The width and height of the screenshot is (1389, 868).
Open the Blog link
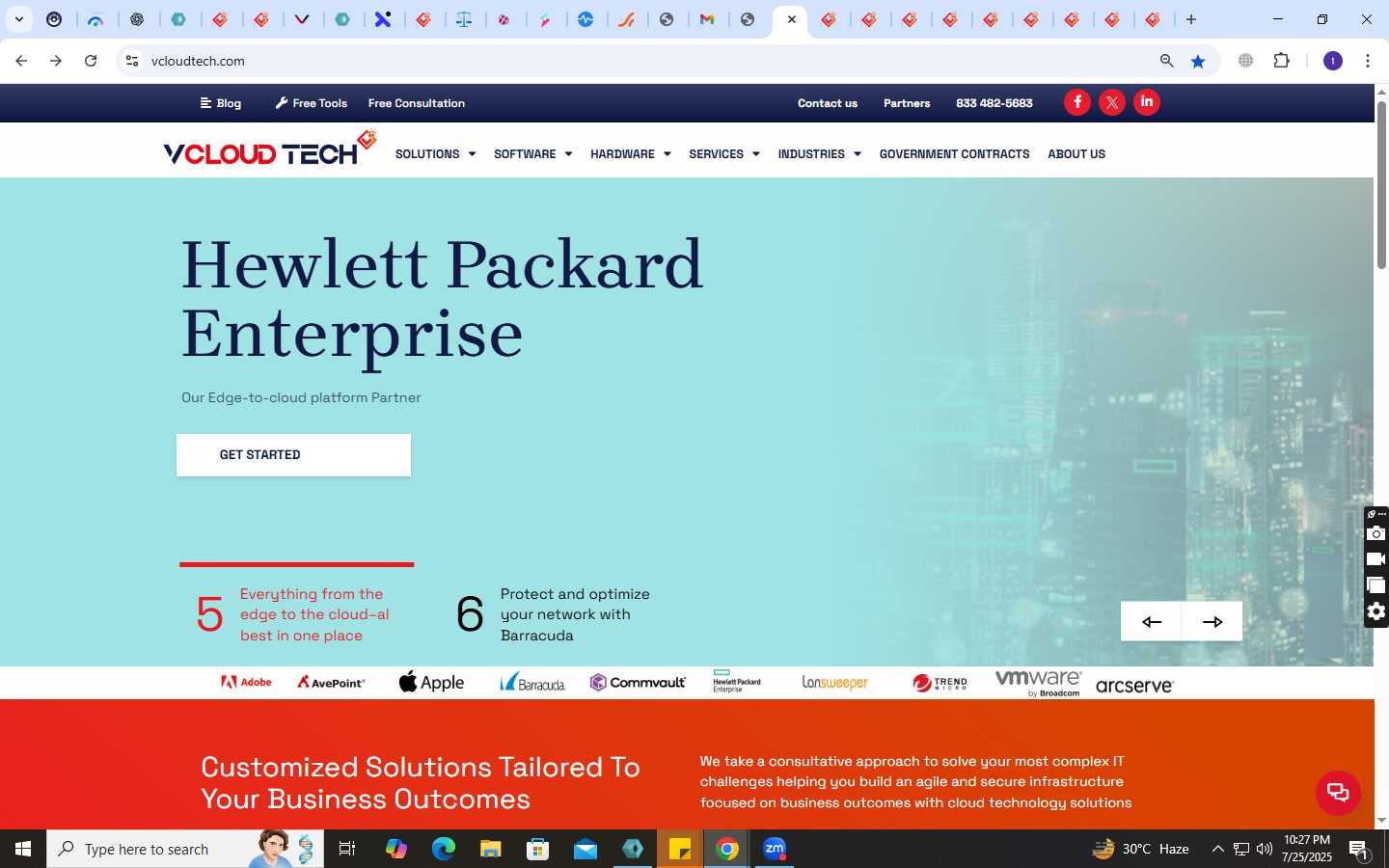coord(221,103)
